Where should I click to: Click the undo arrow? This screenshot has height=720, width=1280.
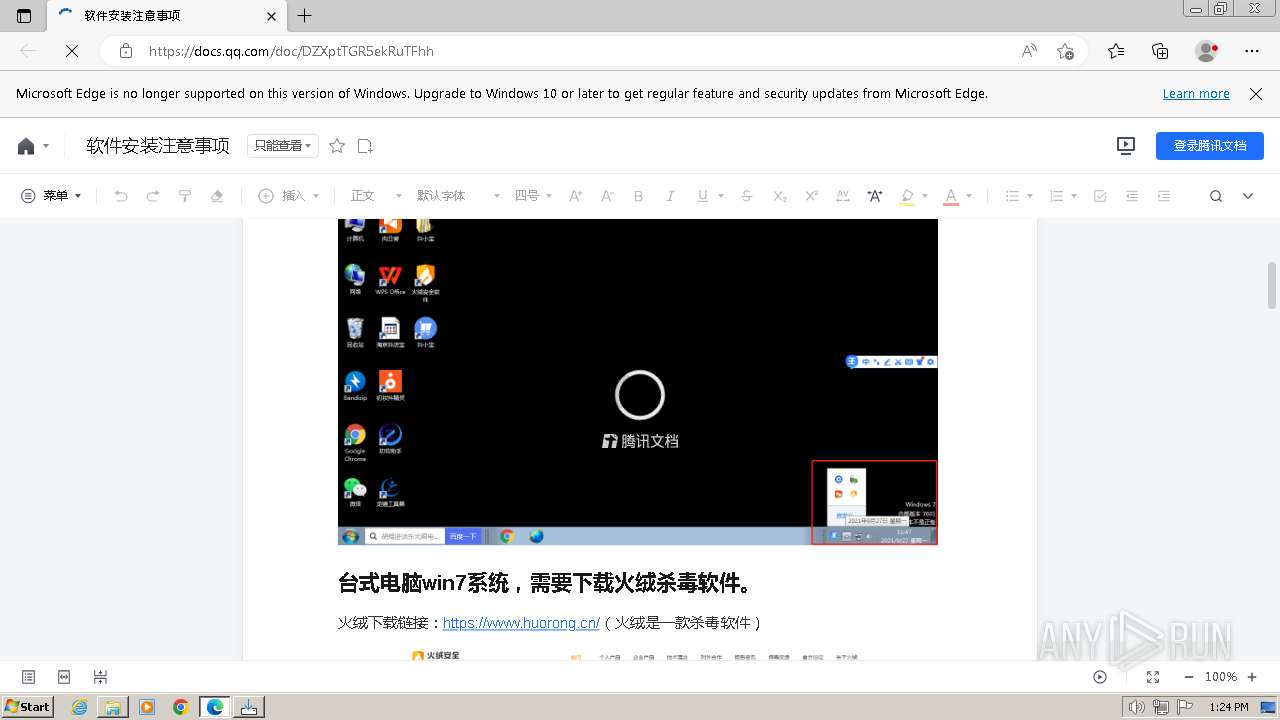pyautogui.click(x=121, y=196)
